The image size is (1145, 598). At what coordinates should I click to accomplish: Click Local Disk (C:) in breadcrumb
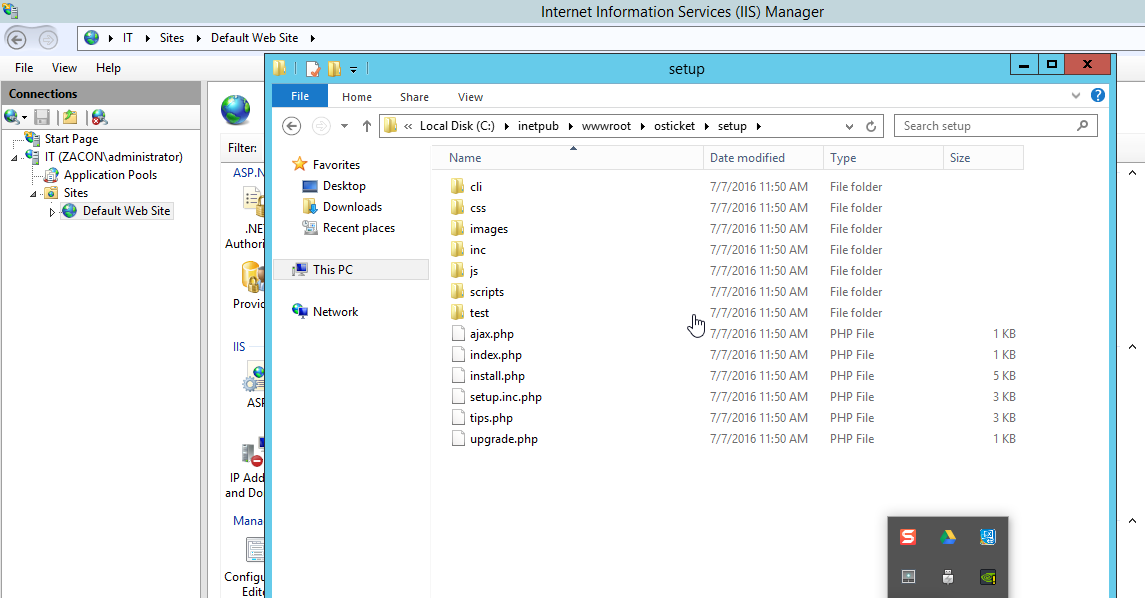coord(457,126)
